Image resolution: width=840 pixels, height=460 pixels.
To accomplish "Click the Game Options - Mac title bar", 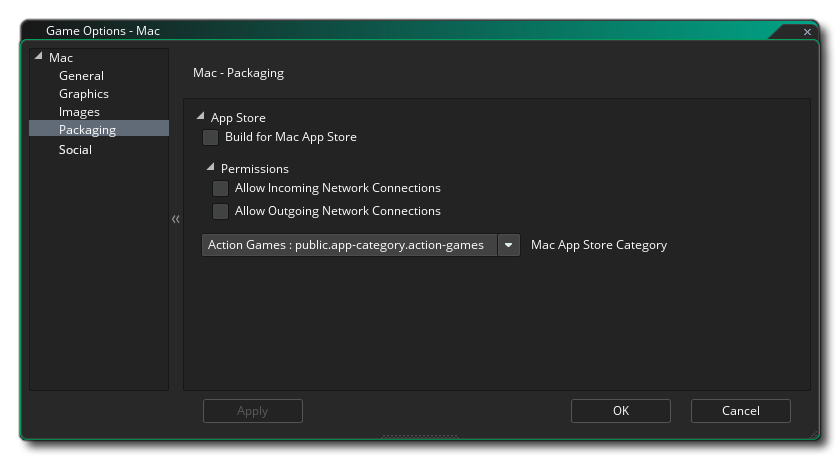I will (400, 31).
